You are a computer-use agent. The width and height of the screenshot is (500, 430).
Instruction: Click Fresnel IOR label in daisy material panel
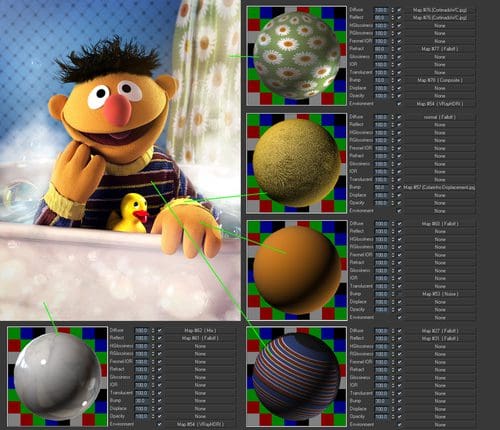coord(361,41)
